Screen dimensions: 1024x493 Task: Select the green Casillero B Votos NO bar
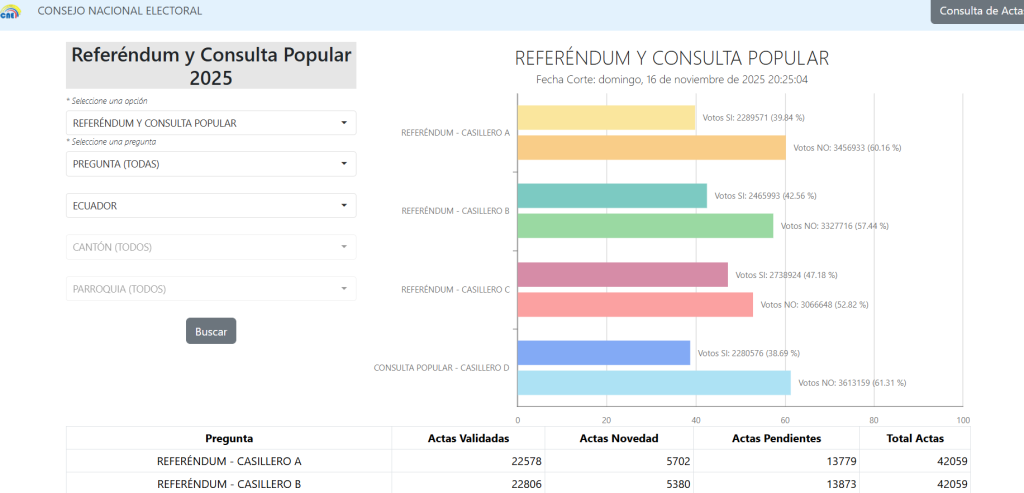tap(645, 226)
